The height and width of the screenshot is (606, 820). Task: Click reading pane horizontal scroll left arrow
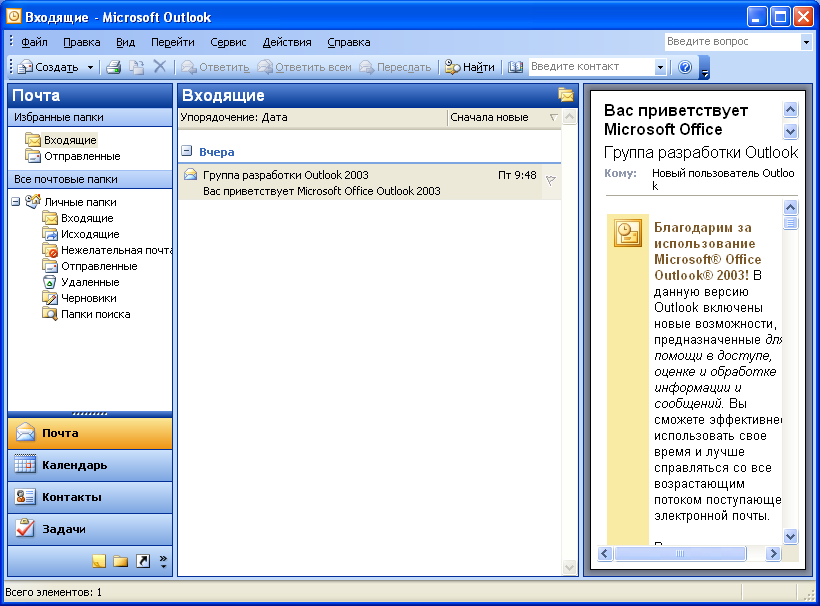[605, 553]
